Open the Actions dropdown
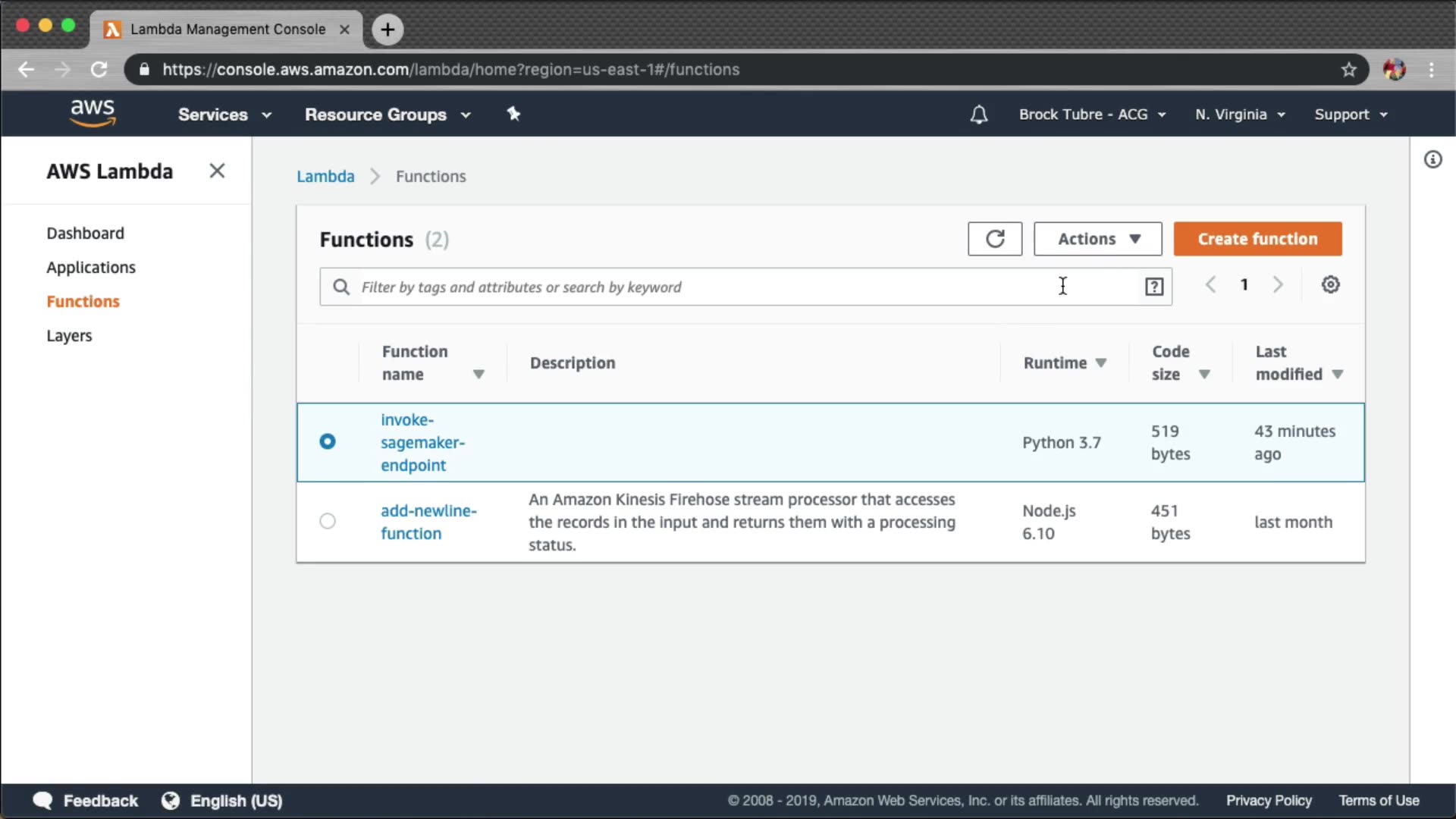Viewport: 1456px width, 819px height. (1097, 239)
